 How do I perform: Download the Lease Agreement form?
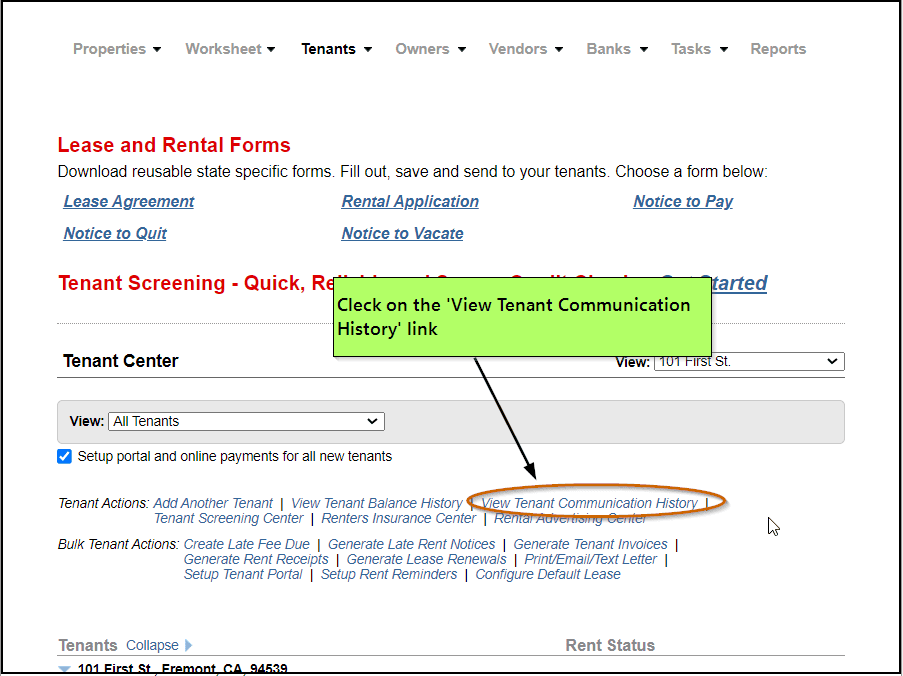(129, 202)
